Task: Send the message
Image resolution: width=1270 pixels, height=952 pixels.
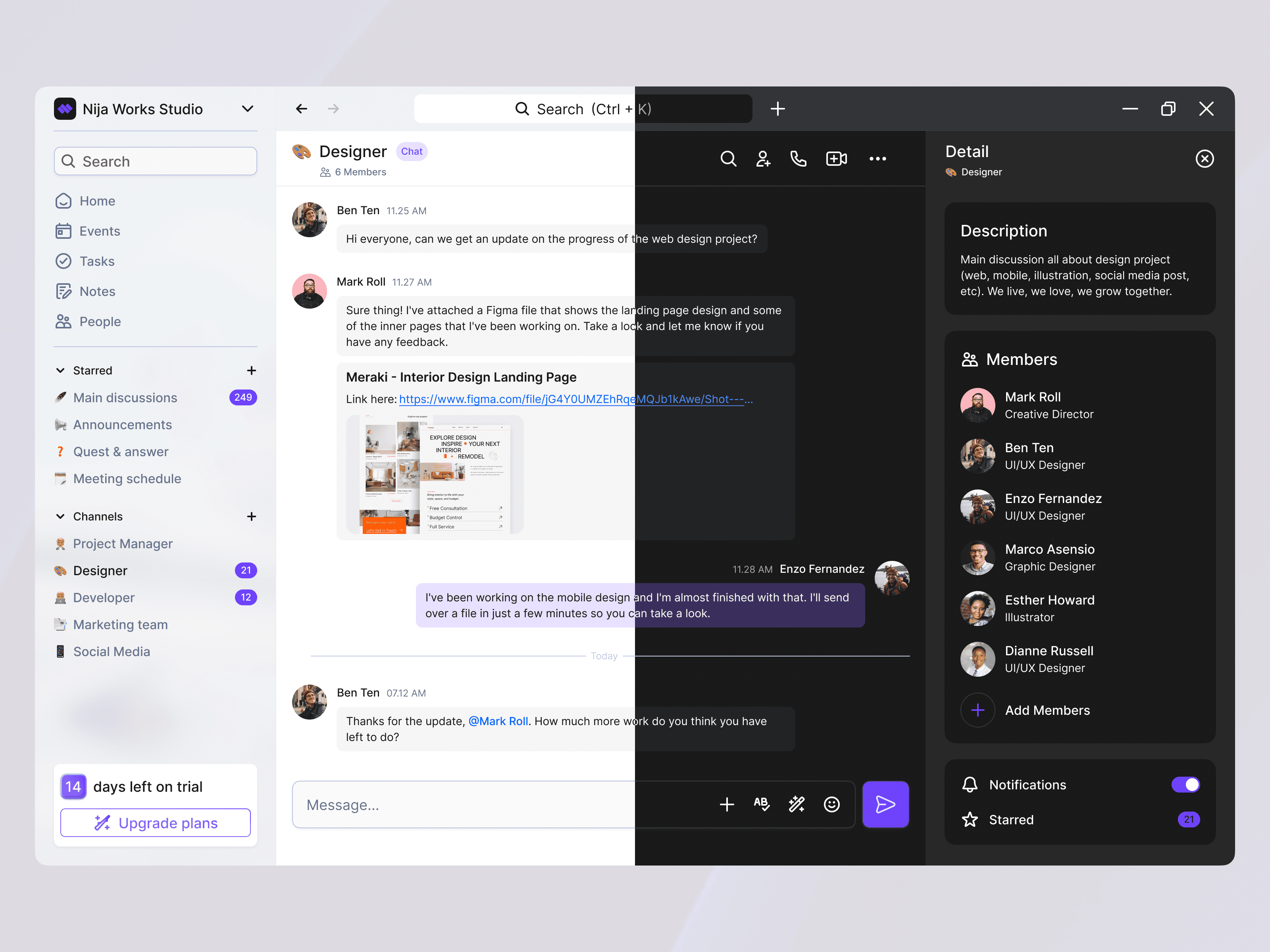Action: 885,804
